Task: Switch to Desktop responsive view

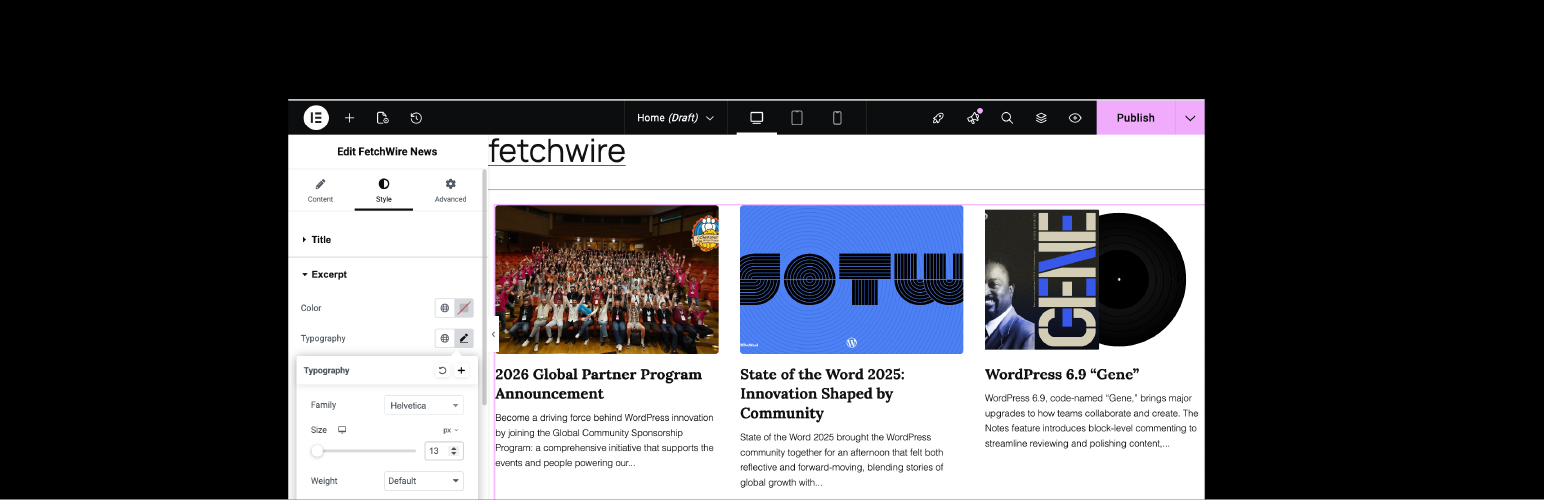Action: pyautogui.click(x=757, y=118)
